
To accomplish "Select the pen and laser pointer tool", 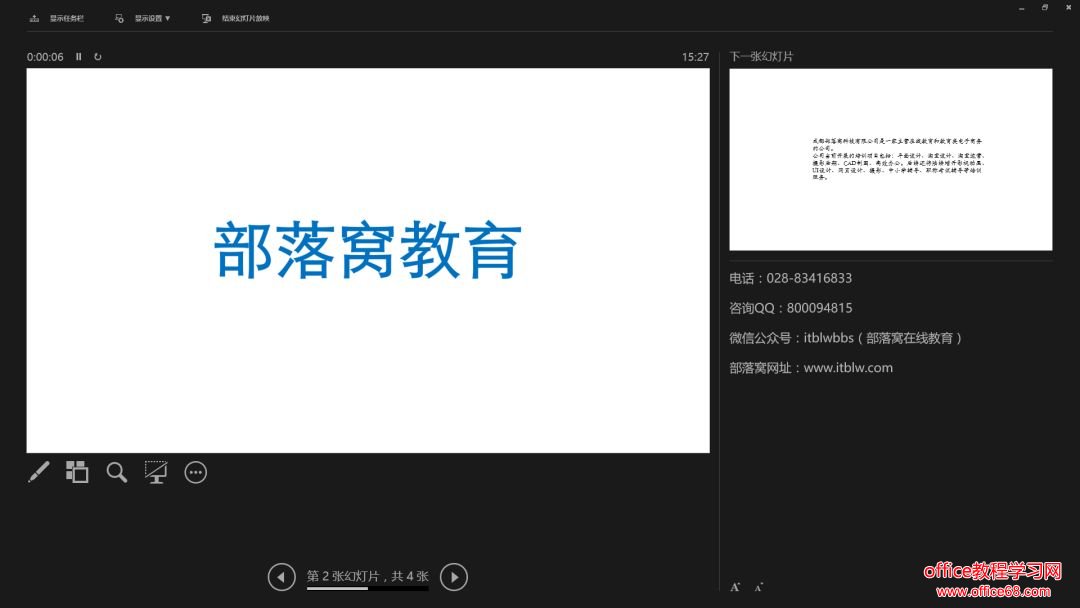I will 39,472.
